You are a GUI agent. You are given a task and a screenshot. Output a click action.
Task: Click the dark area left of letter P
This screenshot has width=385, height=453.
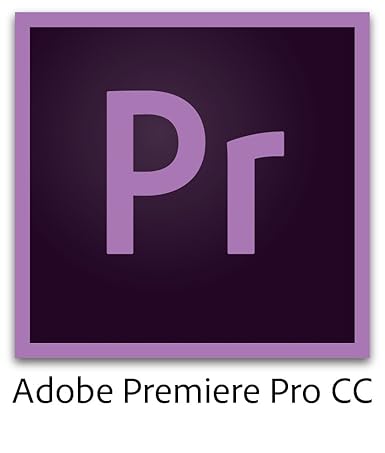pyautogui.click(x=68, y=172)
